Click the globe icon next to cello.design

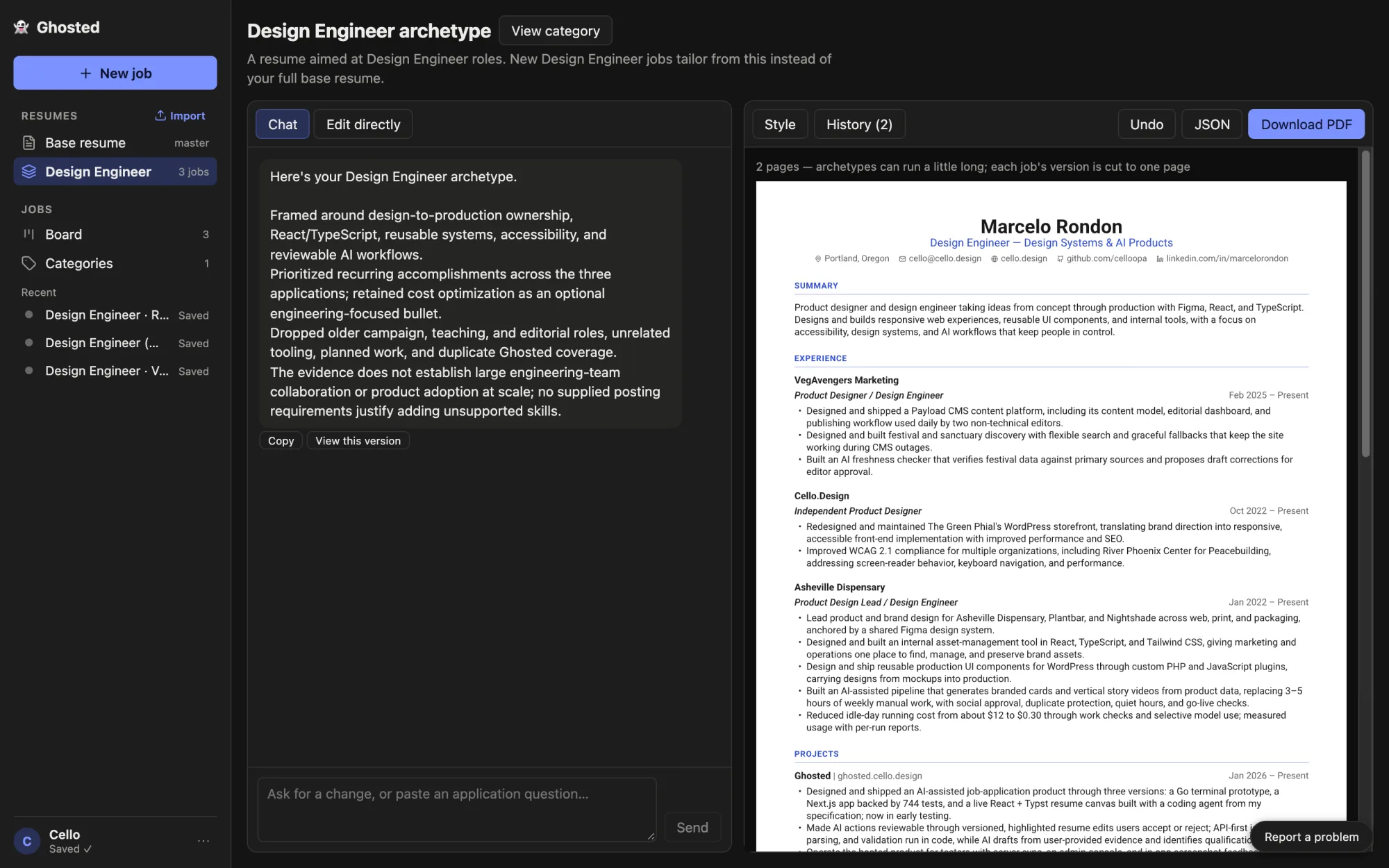tap(995, 259)
